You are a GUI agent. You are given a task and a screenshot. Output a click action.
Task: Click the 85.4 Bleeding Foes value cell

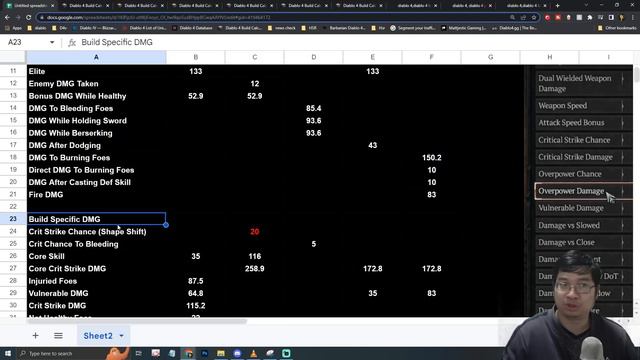click(x=313, y=108)
